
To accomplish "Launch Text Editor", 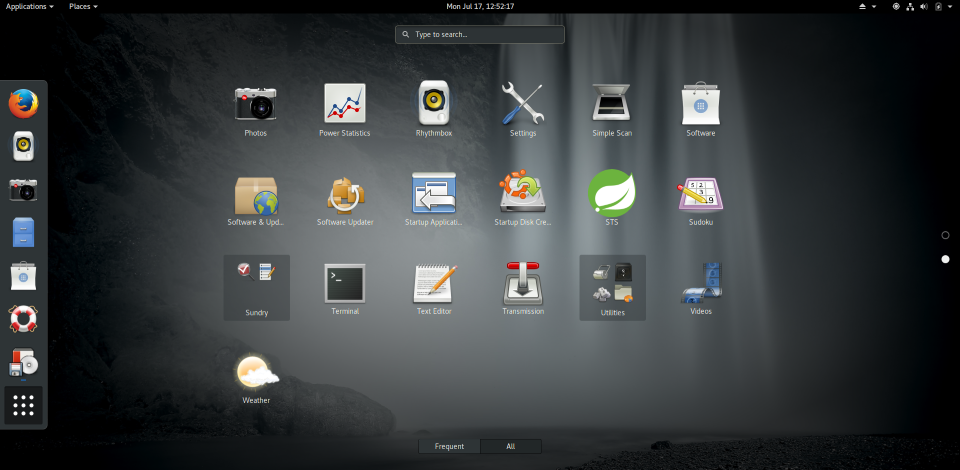I will (x=434, y=289).
